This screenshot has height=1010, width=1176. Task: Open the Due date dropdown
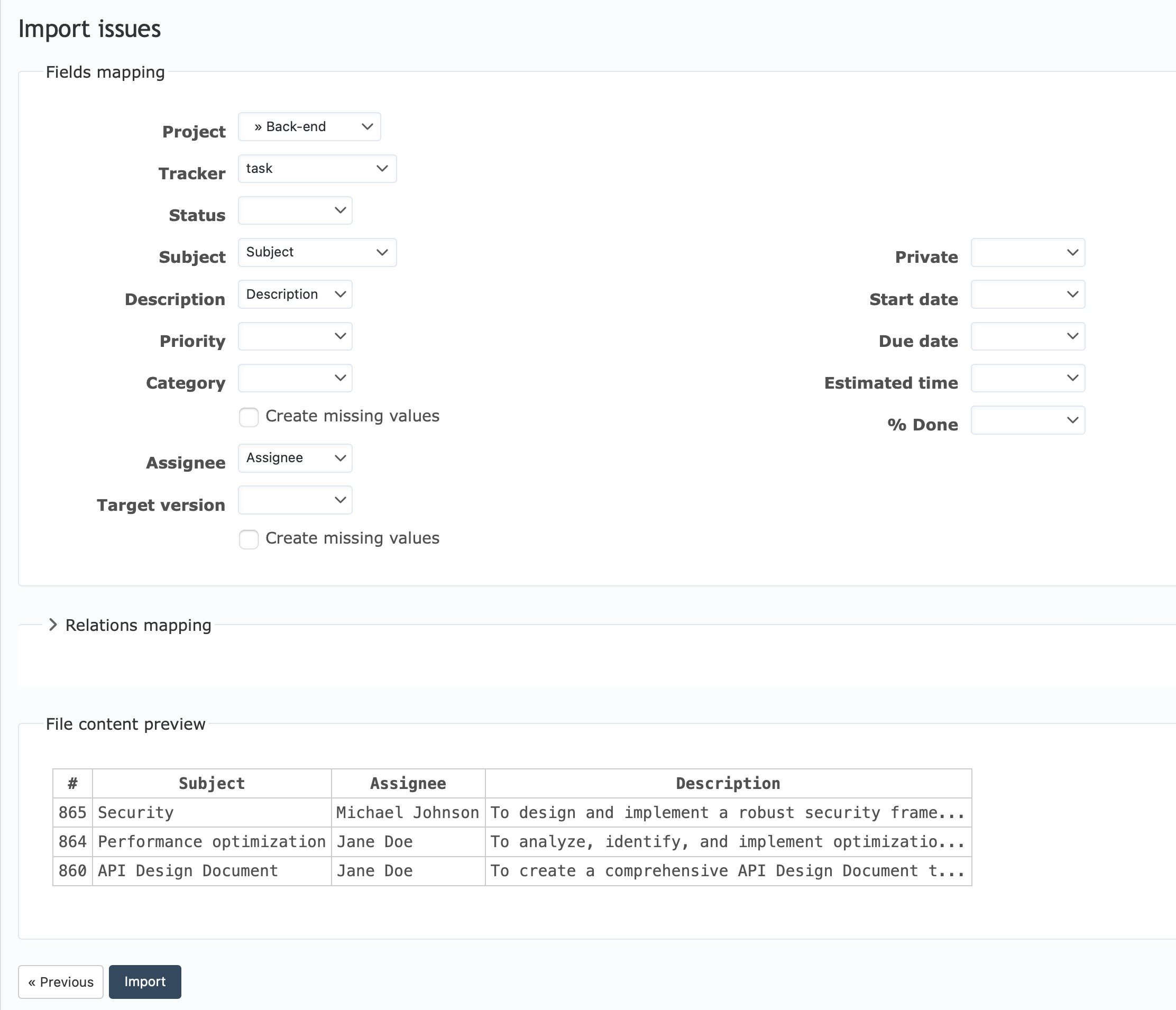pos(1027,336)
